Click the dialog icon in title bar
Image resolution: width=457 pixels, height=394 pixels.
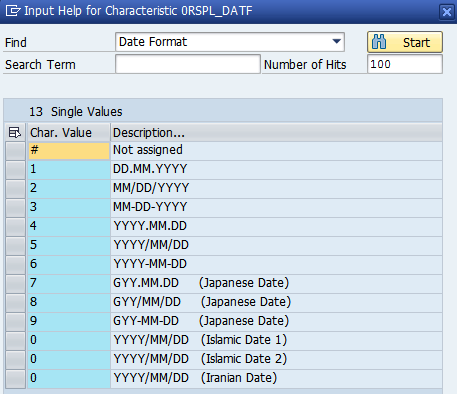click(x=13, y=11)
